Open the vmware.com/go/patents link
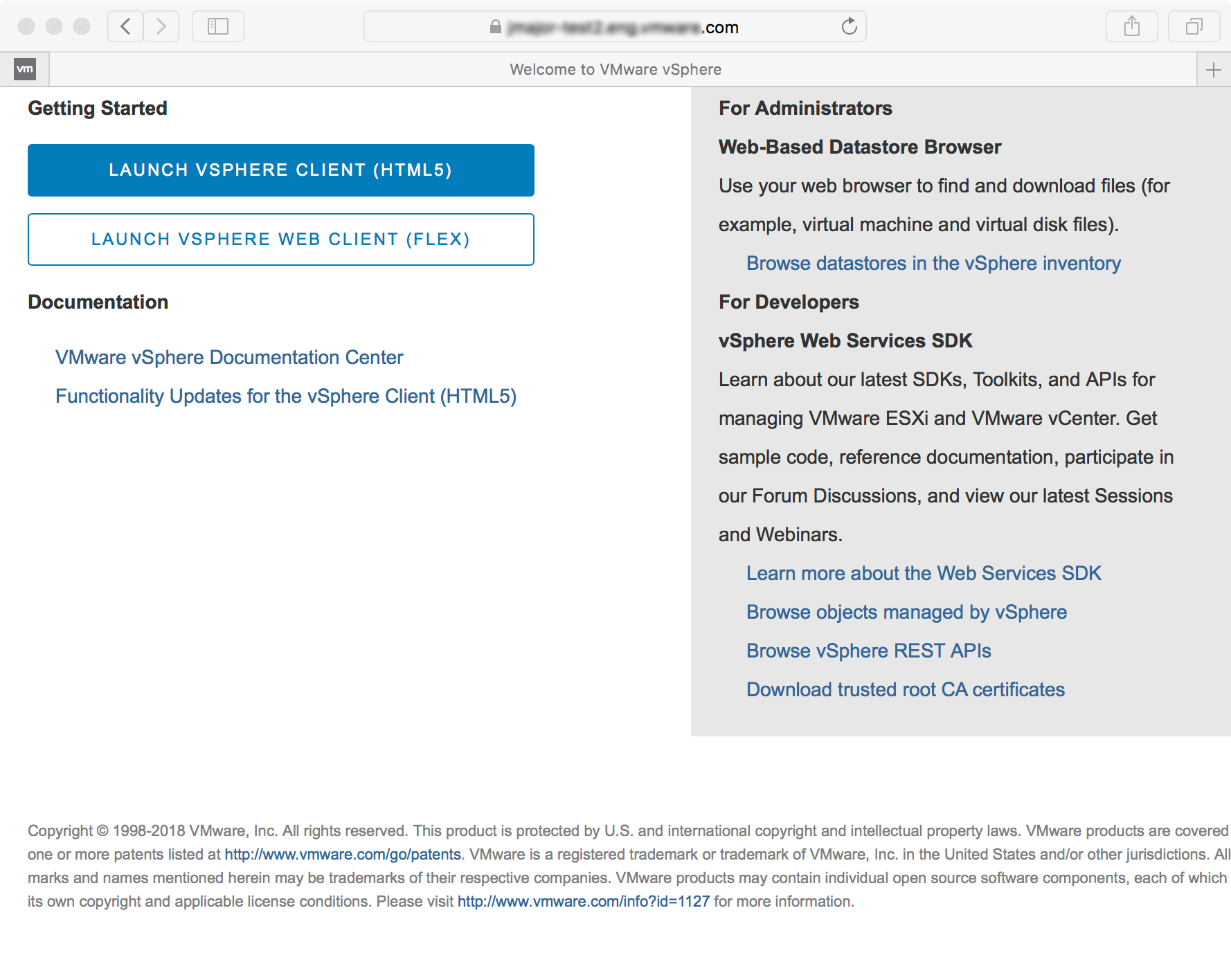The image size is (1231, 980). (x=343, y=854)
